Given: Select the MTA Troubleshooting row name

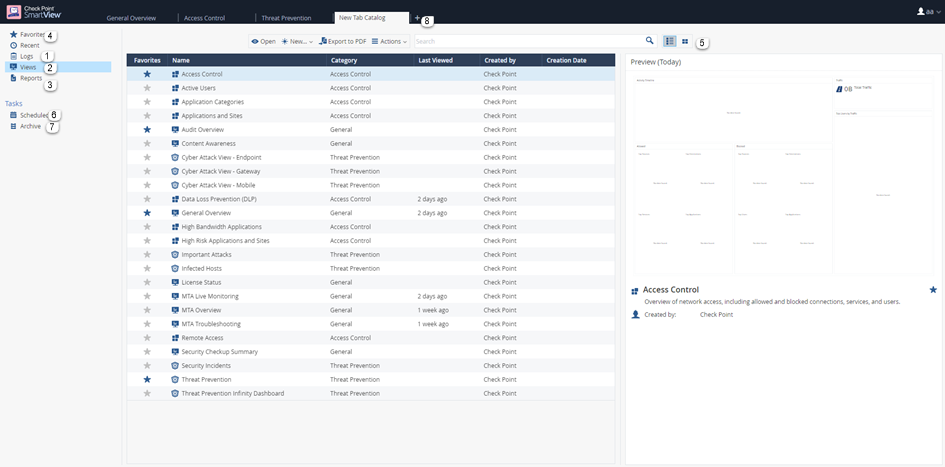Looking at the screenshot, I should click(x=211, y=324).
